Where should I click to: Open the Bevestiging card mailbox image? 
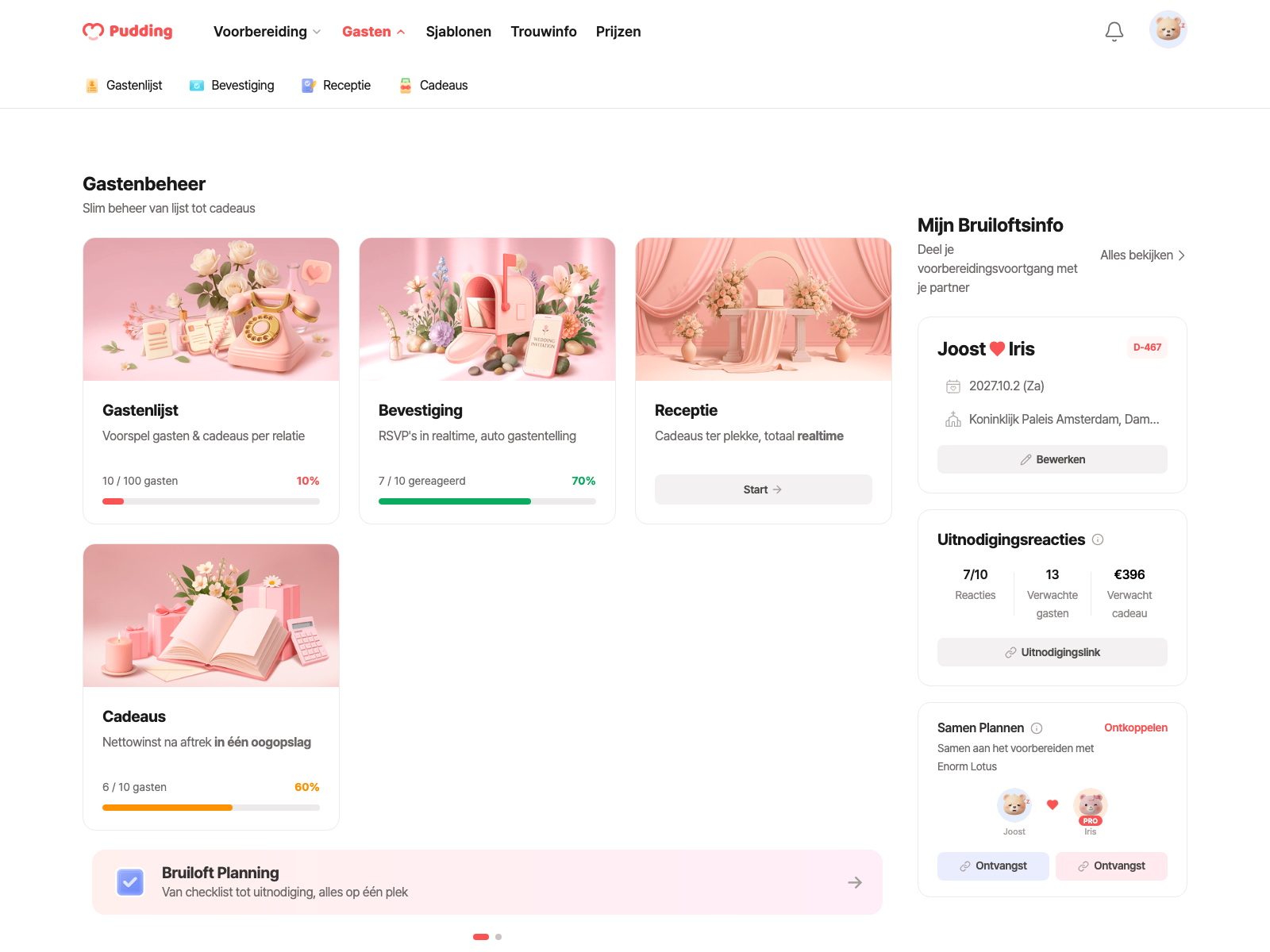(x=487, y=309)
